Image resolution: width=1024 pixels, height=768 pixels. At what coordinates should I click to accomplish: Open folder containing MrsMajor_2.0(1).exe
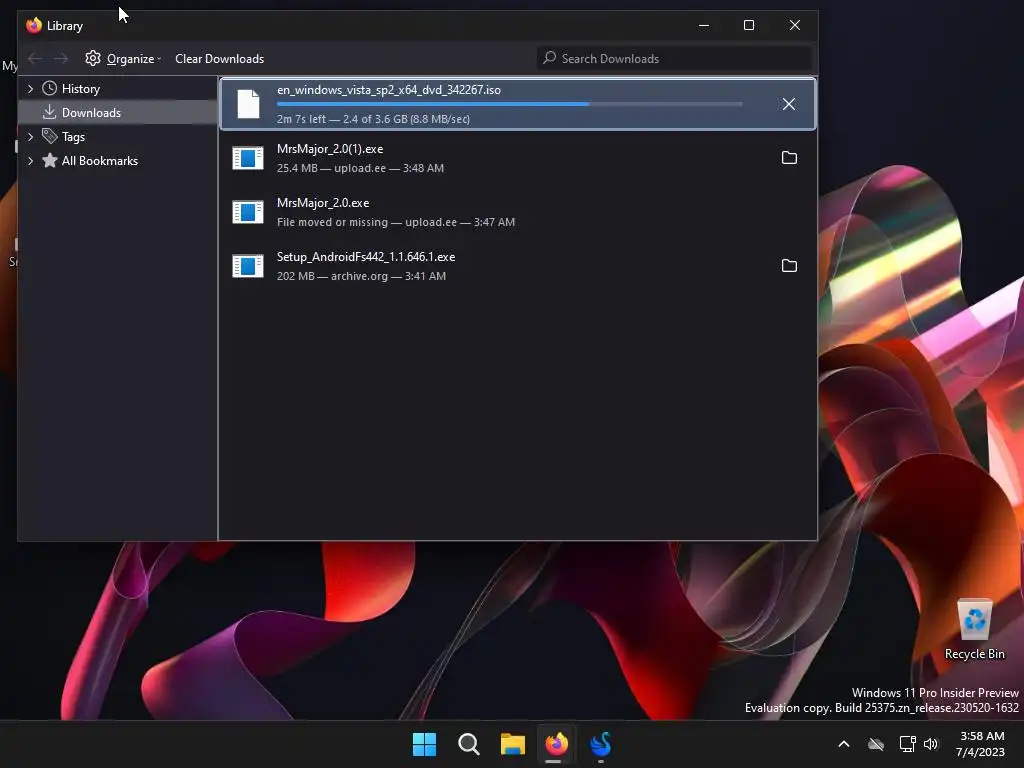[x=789, y=157]
